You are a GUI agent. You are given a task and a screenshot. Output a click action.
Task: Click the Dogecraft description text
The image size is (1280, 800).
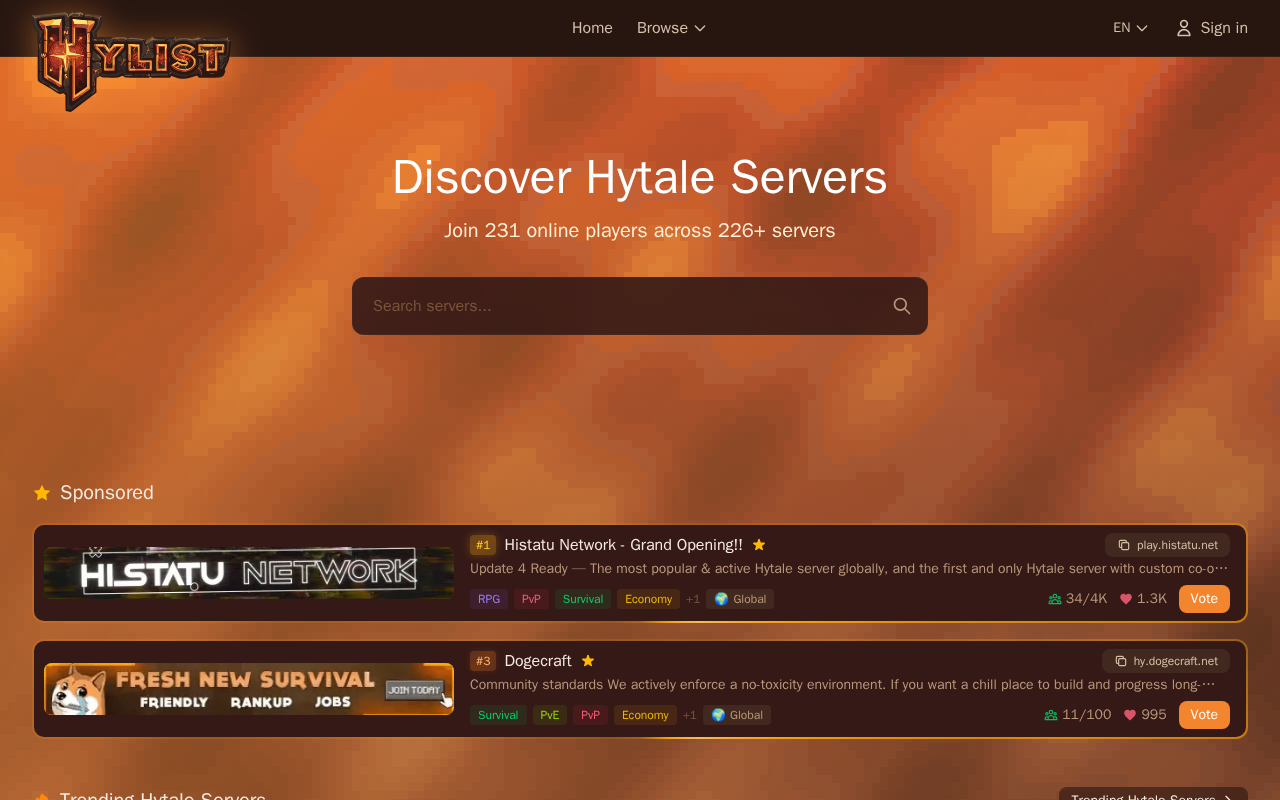[x=843, y=685]
